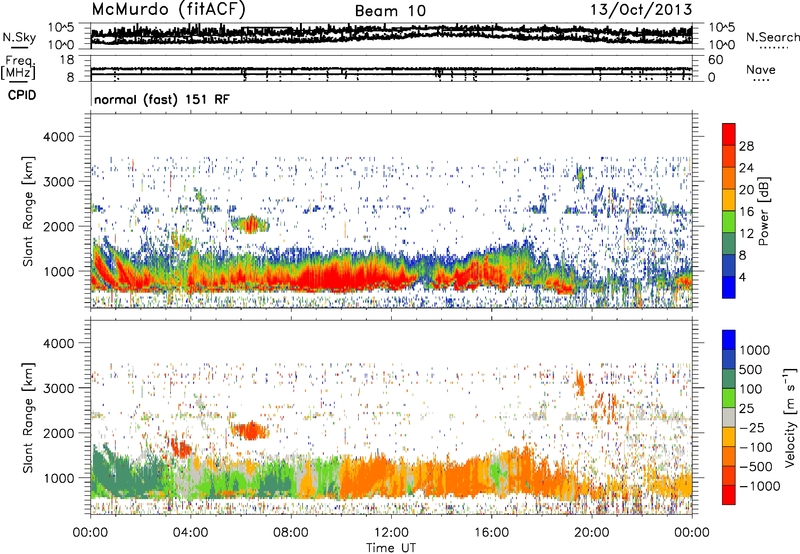
Task: Click the "16:00" time tick label
Action: tap(491, 533)
